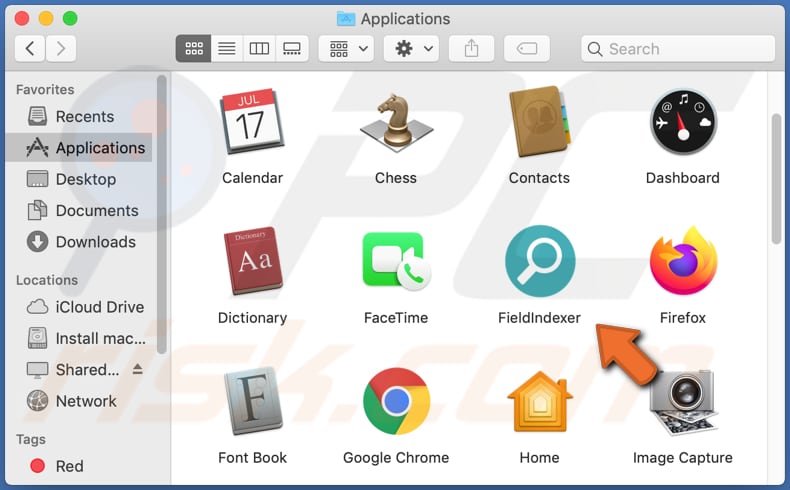
Task: Select the Dashboard app icon
Action: tap(683, 122)
